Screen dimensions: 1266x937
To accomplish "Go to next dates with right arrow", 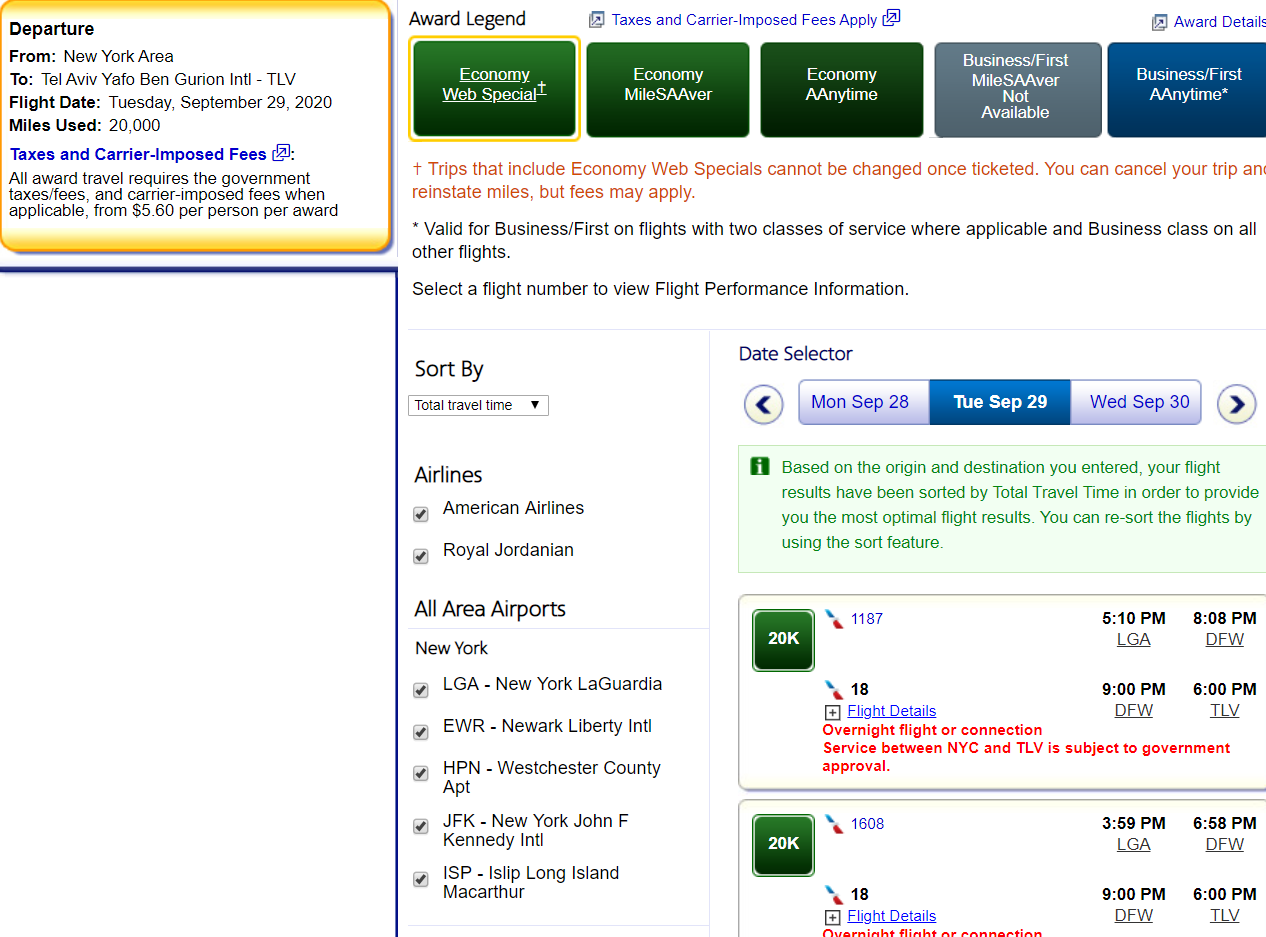I will click(1237, 404).
